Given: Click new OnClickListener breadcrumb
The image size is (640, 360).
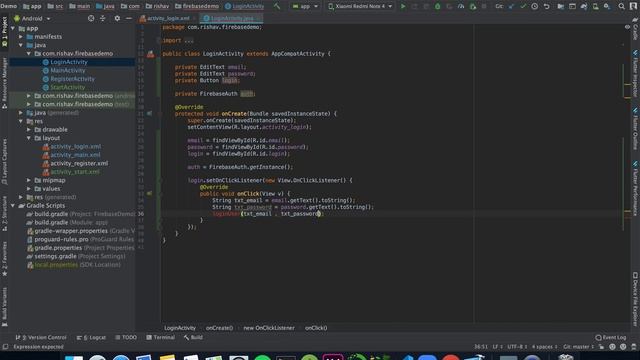Looking at the screenshot, I should coord(269,328).
